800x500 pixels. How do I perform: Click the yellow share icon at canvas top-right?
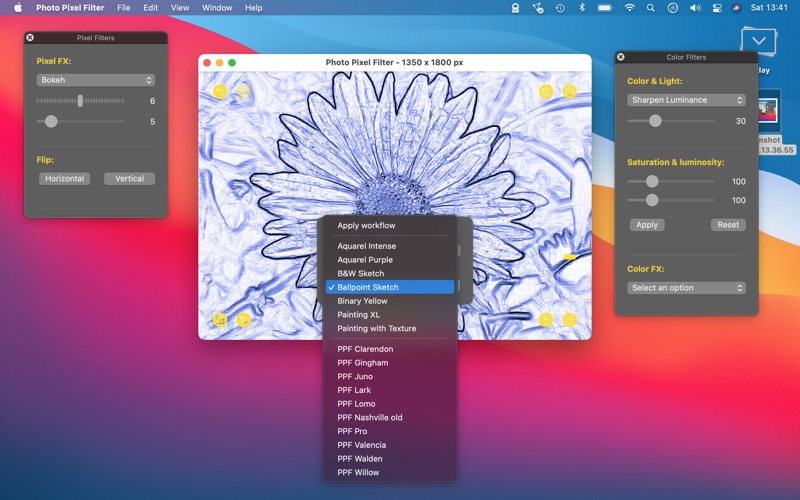point(546,91)
